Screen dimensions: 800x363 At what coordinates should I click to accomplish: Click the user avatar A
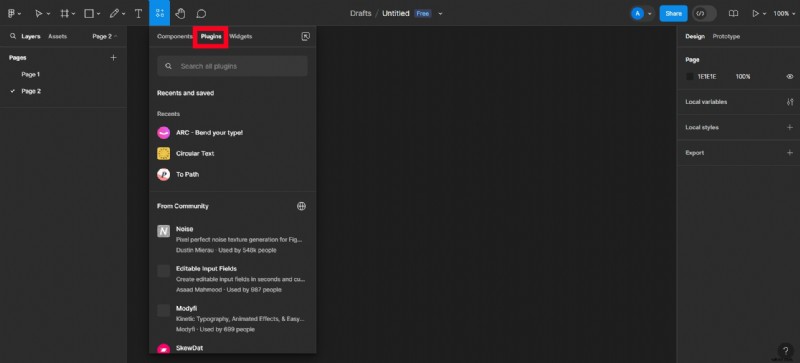click(637, 14)
